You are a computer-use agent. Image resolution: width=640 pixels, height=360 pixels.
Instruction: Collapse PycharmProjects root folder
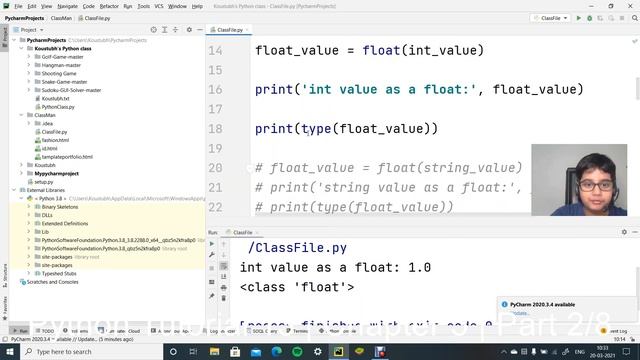[14, 40]
